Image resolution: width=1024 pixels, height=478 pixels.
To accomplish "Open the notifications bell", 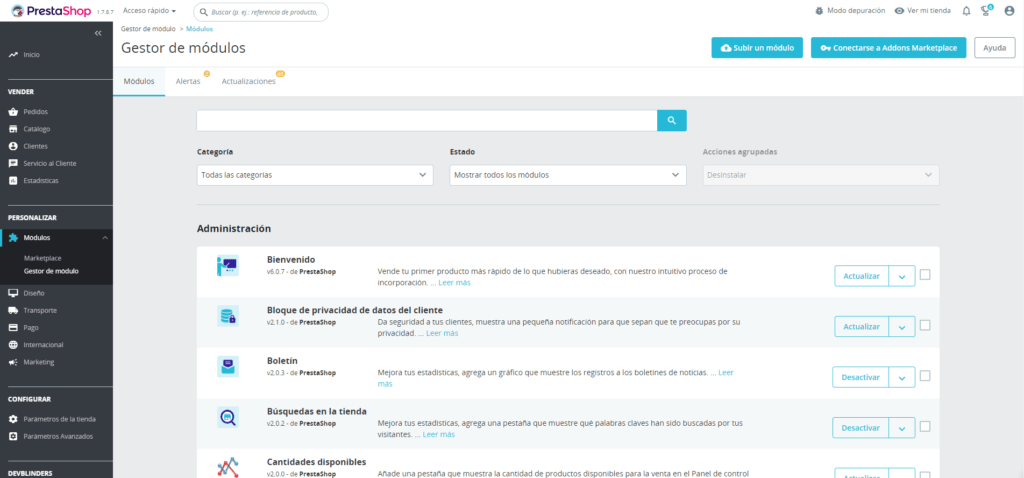I will (x=967, y=11).
